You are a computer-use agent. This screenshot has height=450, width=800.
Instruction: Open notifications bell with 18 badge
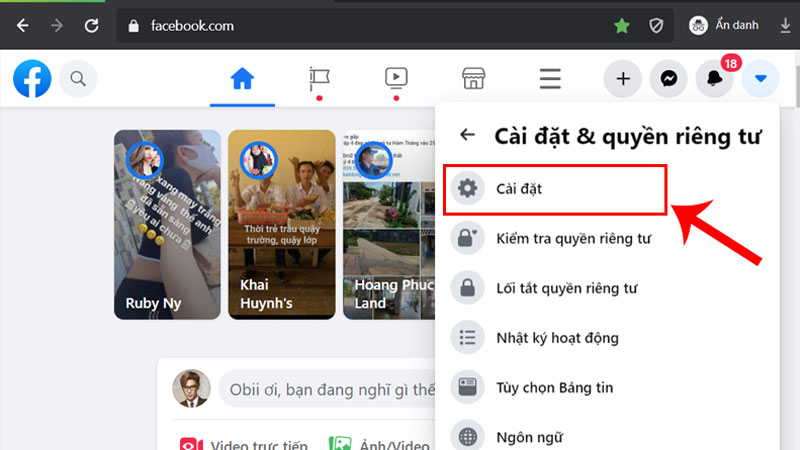[x=714, y=79]
